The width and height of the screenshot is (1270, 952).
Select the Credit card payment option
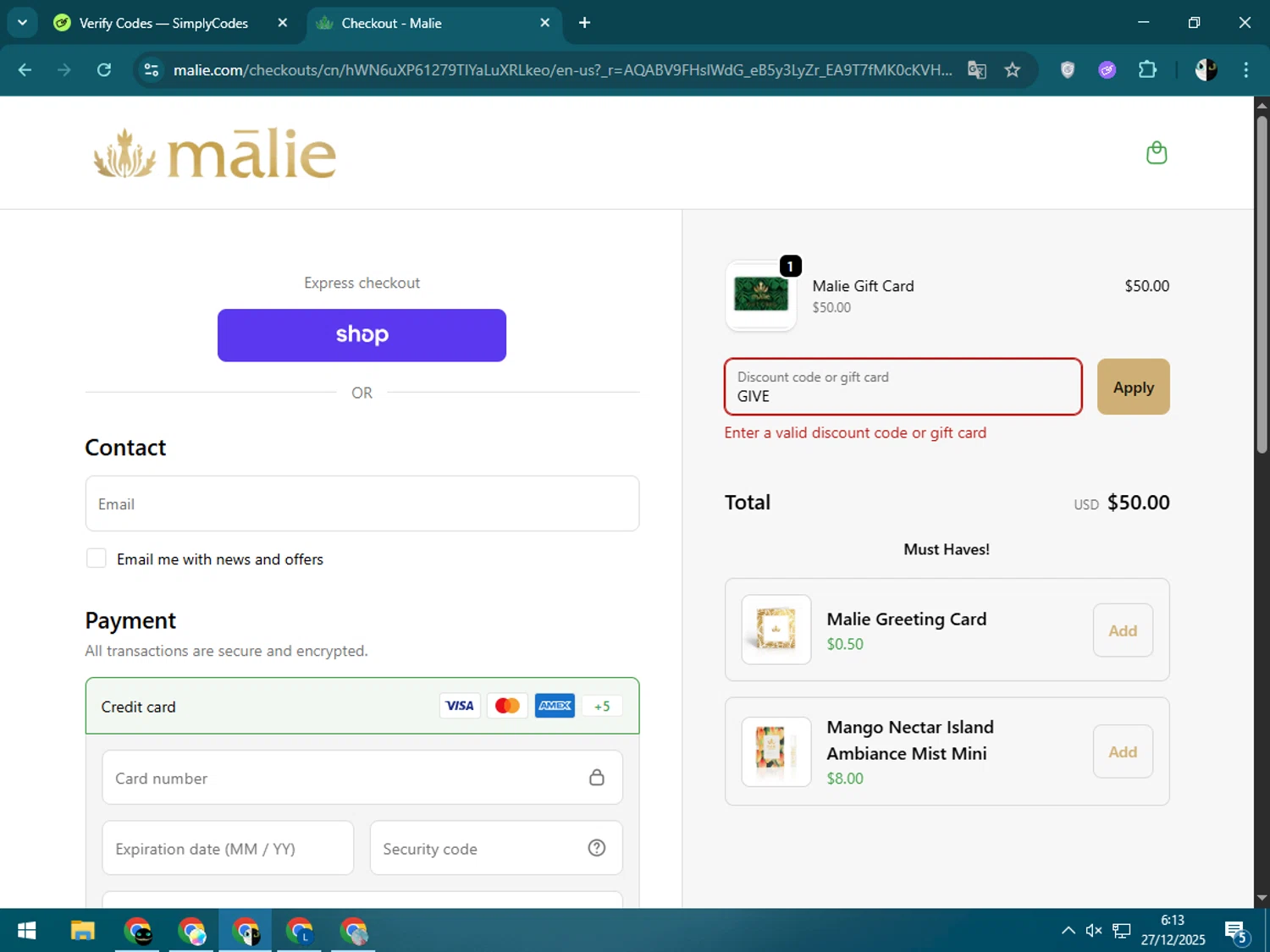click(362, 706)
